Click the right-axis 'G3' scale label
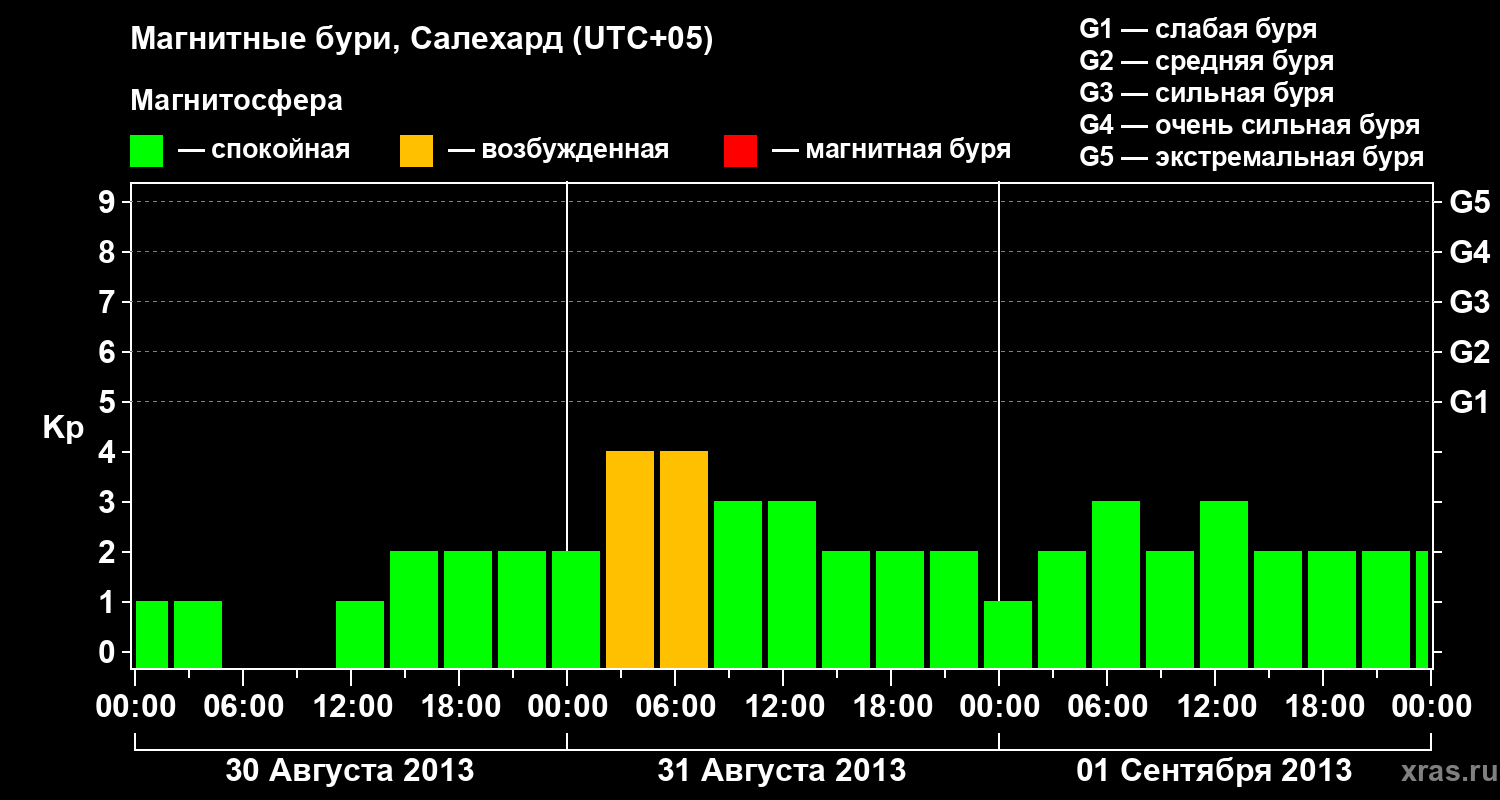This screenshot has height=800, width=1500. click(1469, 302)
